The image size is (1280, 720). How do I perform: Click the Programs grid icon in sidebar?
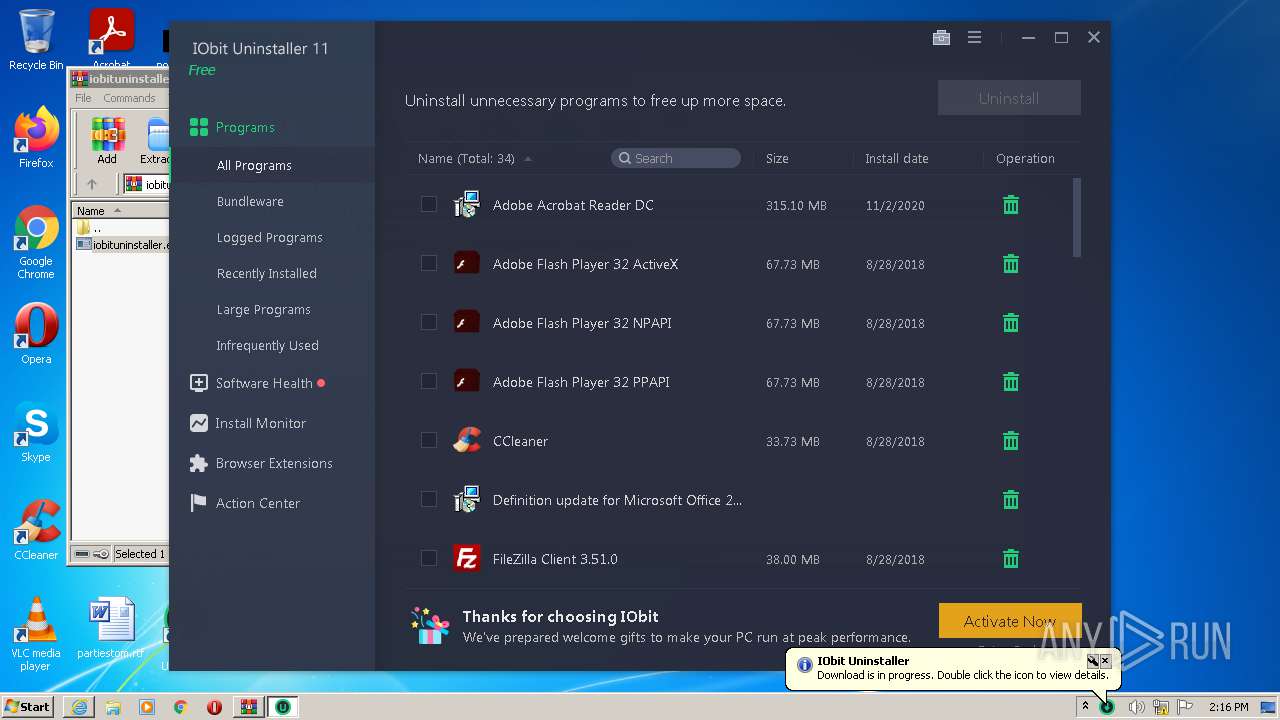pyautogui.click(x=198, y=127)
